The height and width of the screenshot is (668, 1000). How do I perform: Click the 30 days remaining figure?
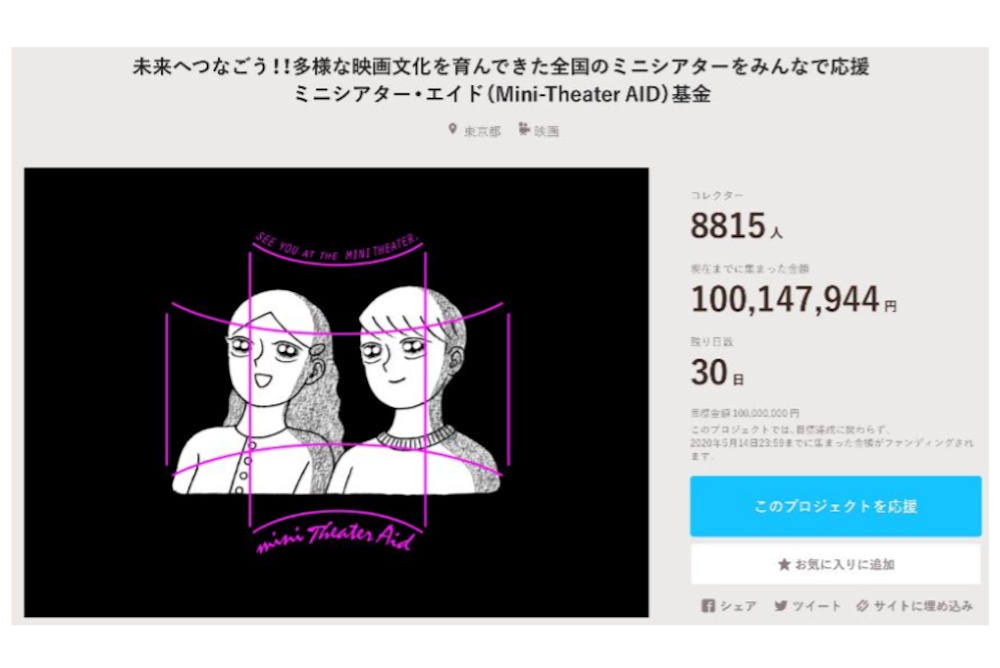point(709,371)
